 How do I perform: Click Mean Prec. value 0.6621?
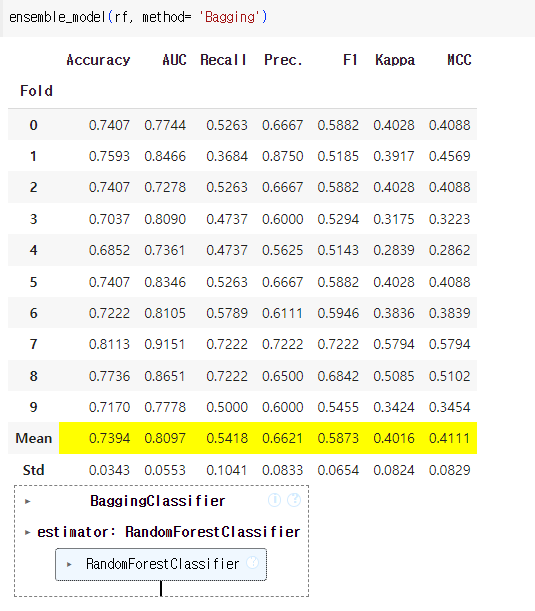coord(283,438)
